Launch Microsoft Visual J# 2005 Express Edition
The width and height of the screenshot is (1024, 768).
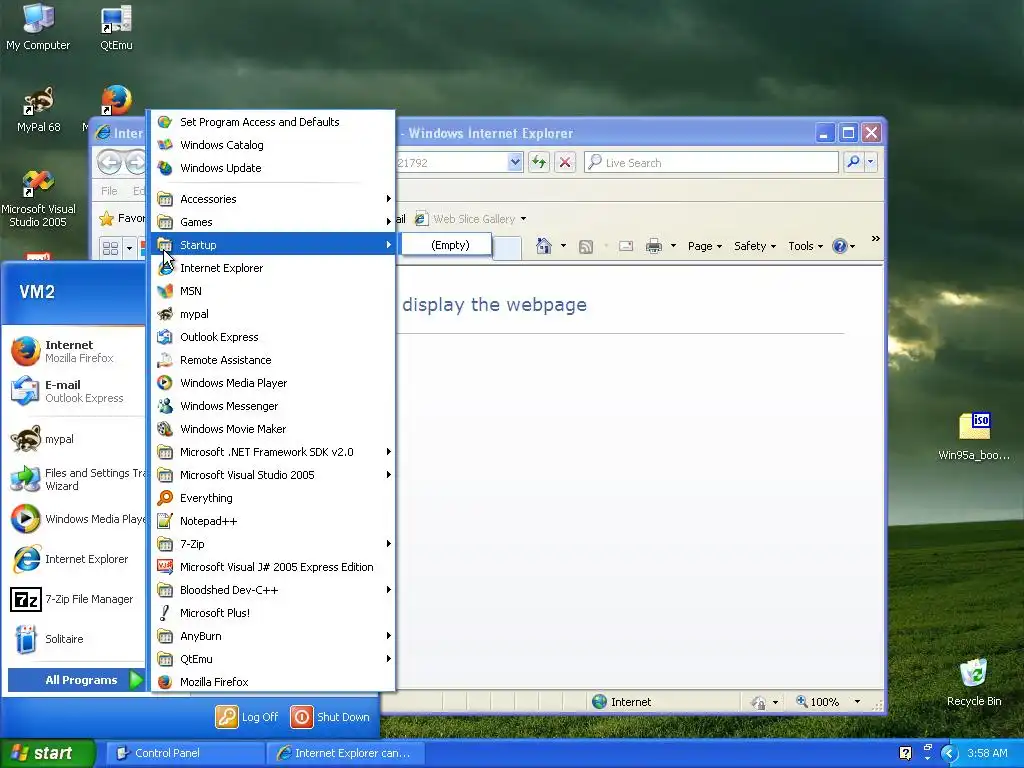pyautogui.click(x=273, y=567)
